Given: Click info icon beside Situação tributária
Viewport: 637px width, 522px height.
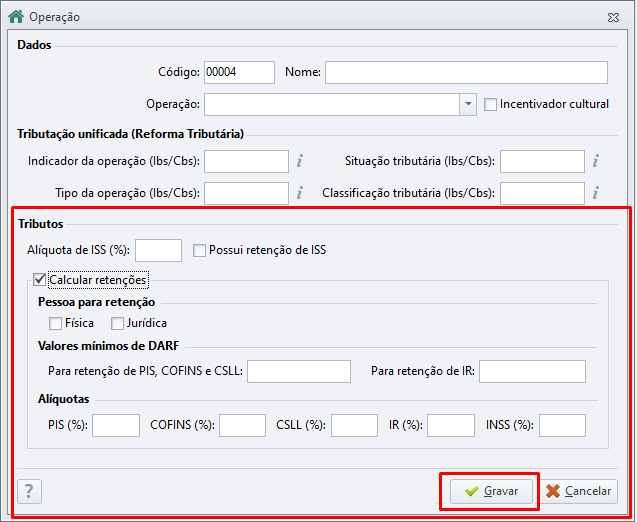Looking at the screenshot, I should [x=595, y=161].
